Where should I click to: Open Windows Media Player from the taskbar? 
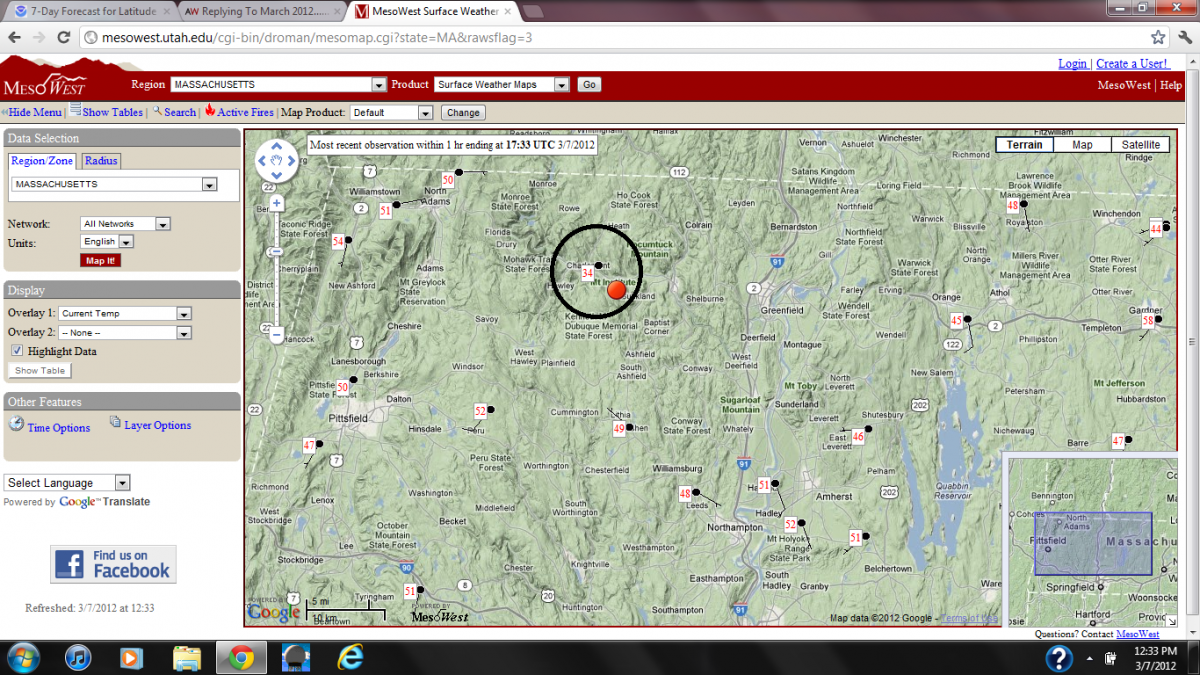pyautogui.click(x=131, y=657)
